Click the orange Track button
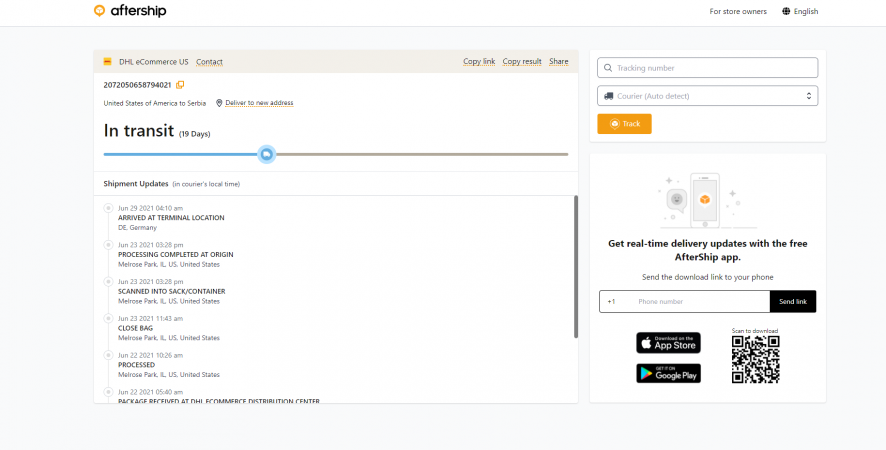 [x=624, y=124]
